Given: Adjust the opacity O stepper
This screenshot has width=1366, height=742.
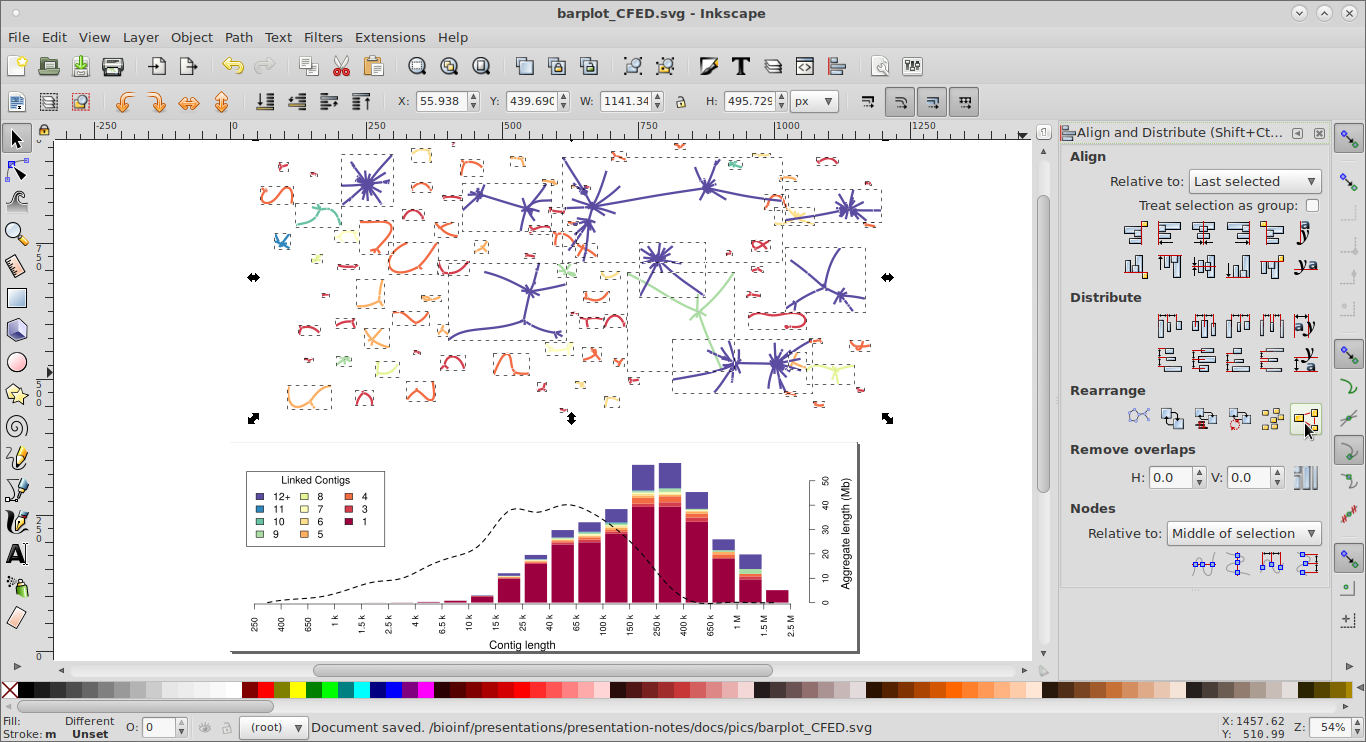Looking at the screenshot, I should click(181, 727).
